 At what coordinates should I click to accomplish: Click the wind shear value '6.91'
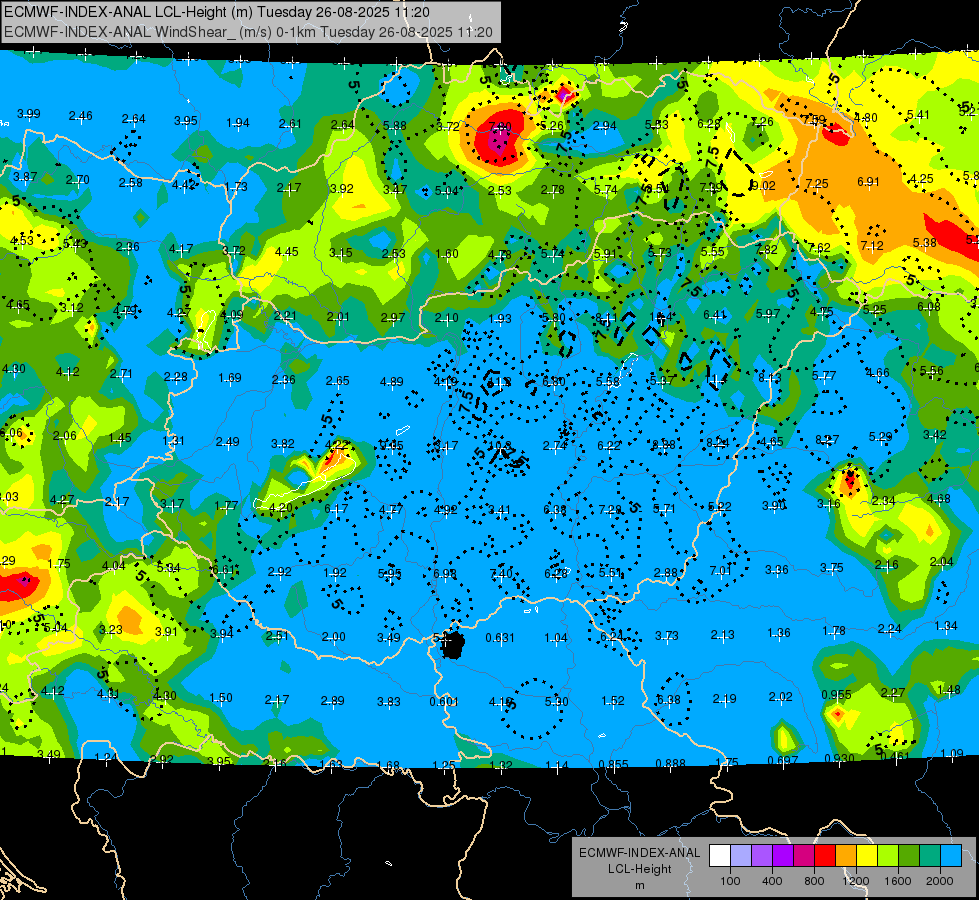coord(868,182)
